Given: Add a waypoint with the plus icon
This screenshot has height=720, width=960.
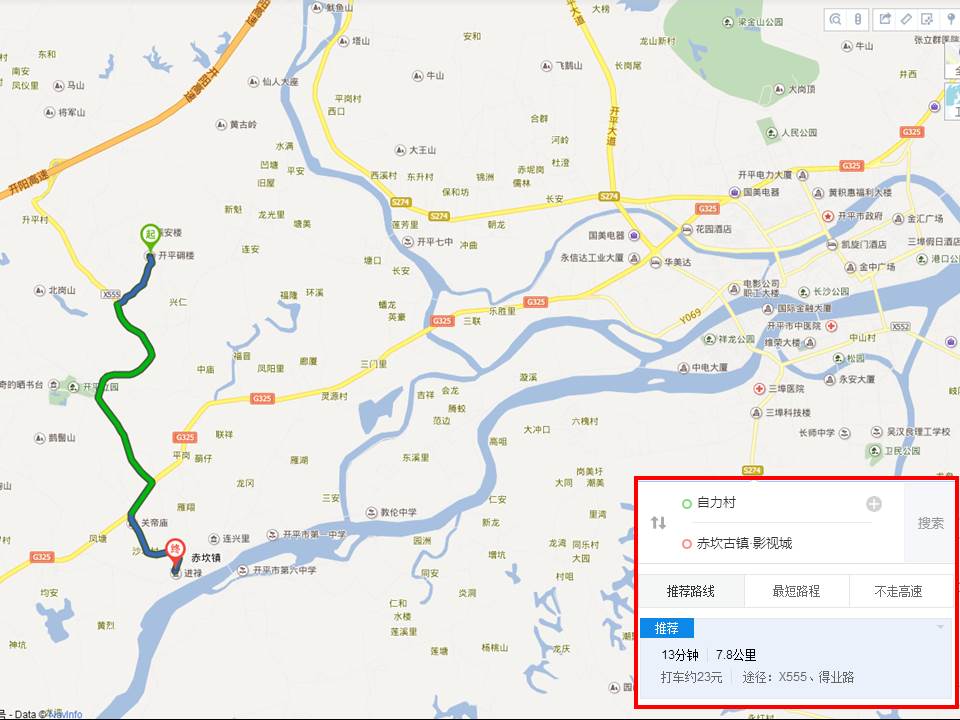Looking at the screenshot, I should (874, 504).
